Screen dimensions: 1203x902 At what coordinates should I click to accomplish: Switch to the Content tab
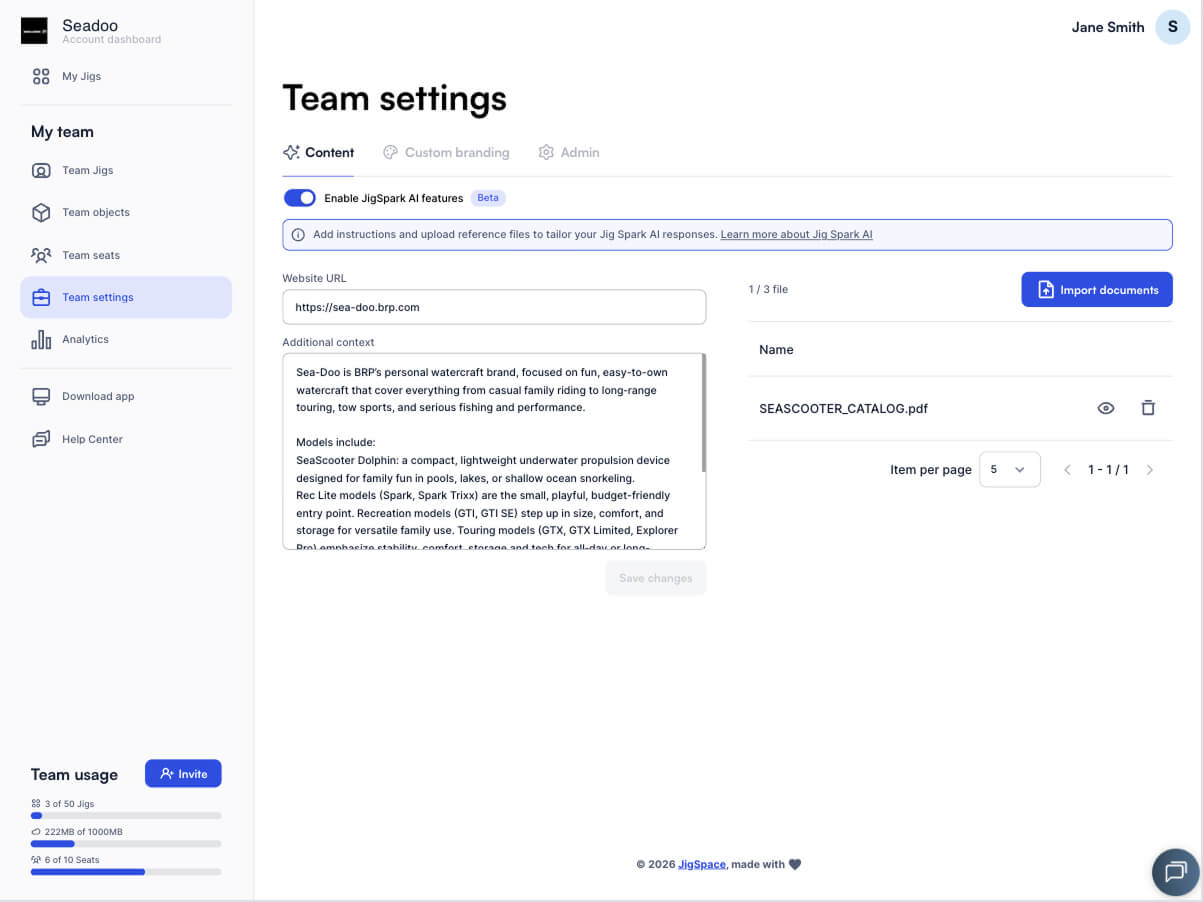coord(318,153)
